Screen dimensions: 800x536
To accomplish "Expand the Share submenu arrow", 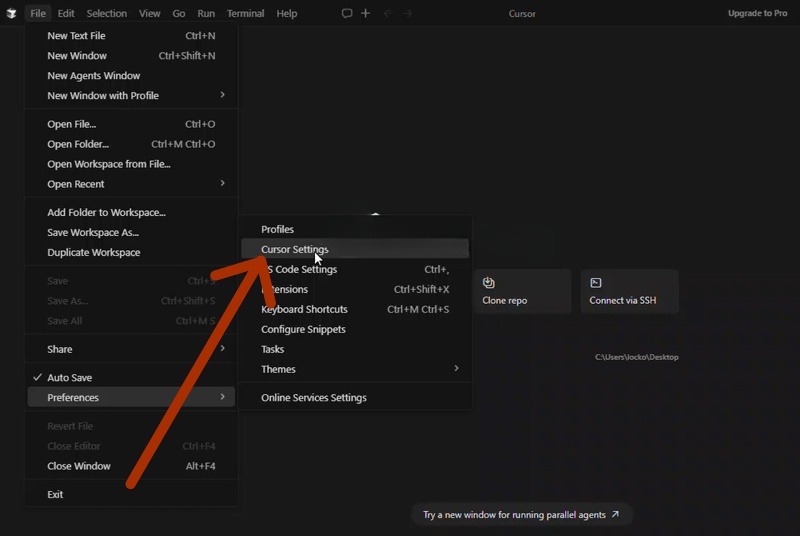I will coord(222,348).
